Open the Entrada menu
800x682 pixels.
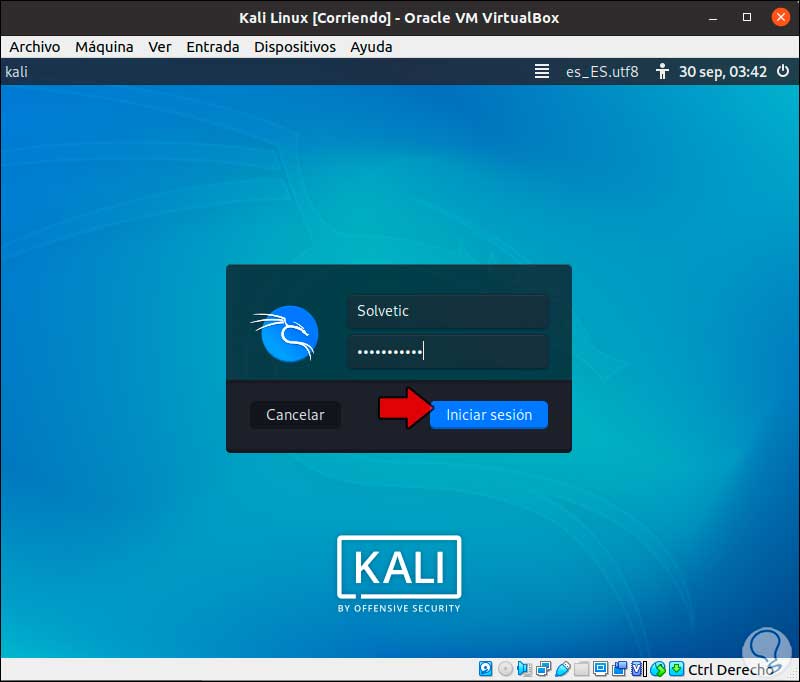(213, 47)
